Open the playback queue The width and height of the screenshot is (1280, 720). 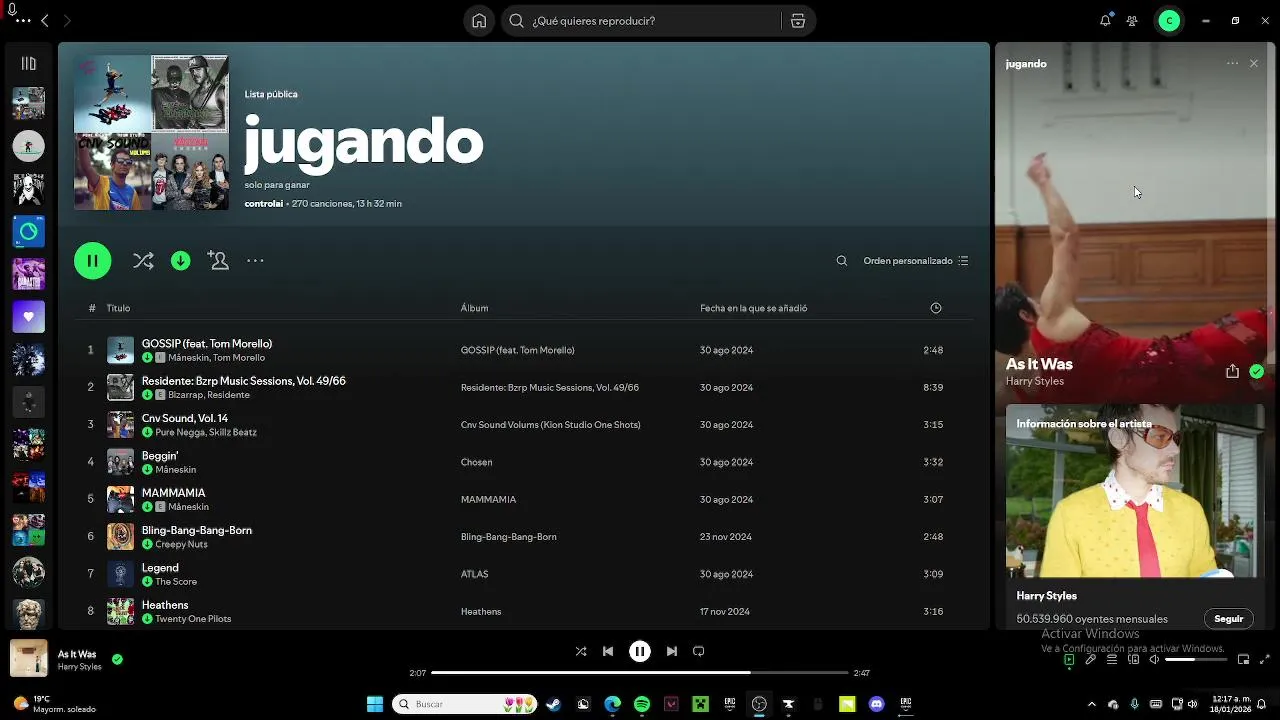[x=1112, y=660]
